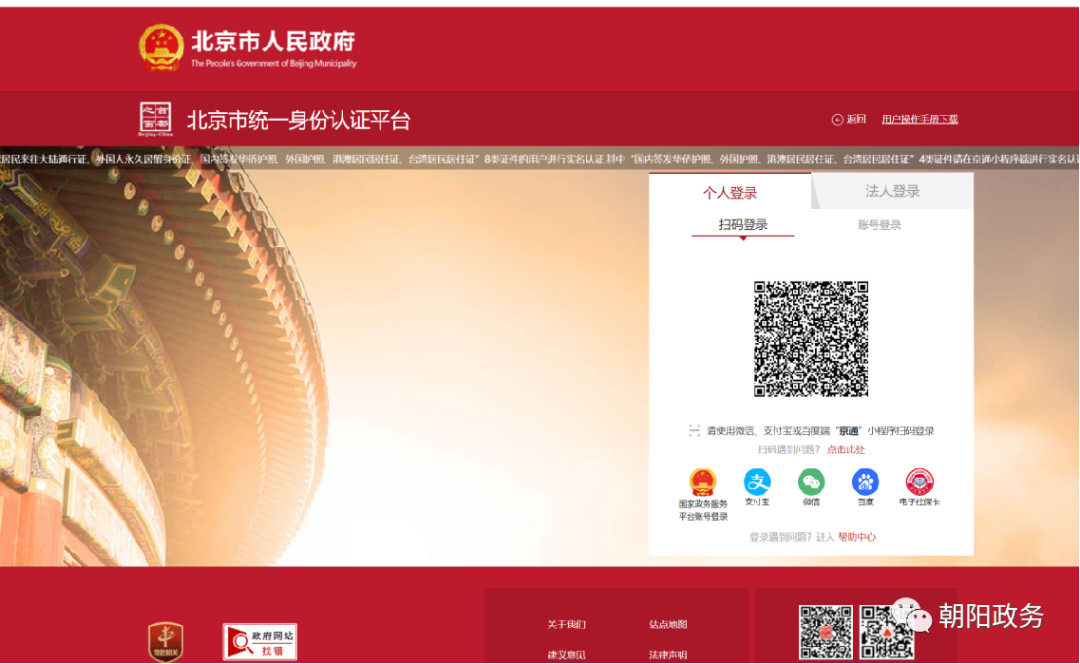The width and height of the screenshot is (1080, 664).
Task: Select the 电子社保卡 login icon
Action: (x=919, y=481)
